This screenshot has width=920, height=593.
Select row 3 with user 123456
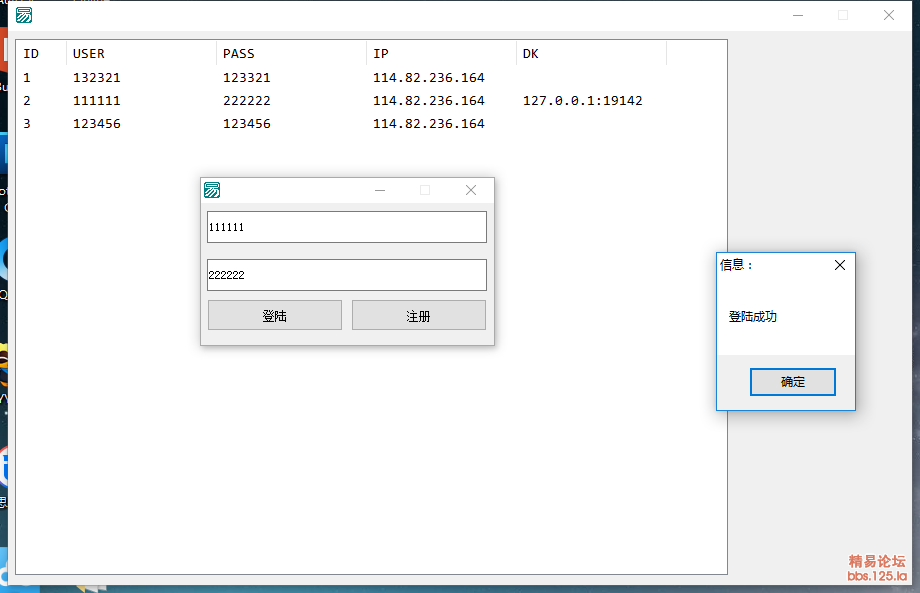tap(97, 124)
